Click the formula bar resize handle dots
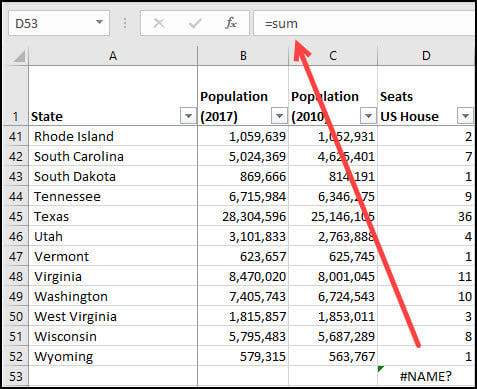 (125, 23)
